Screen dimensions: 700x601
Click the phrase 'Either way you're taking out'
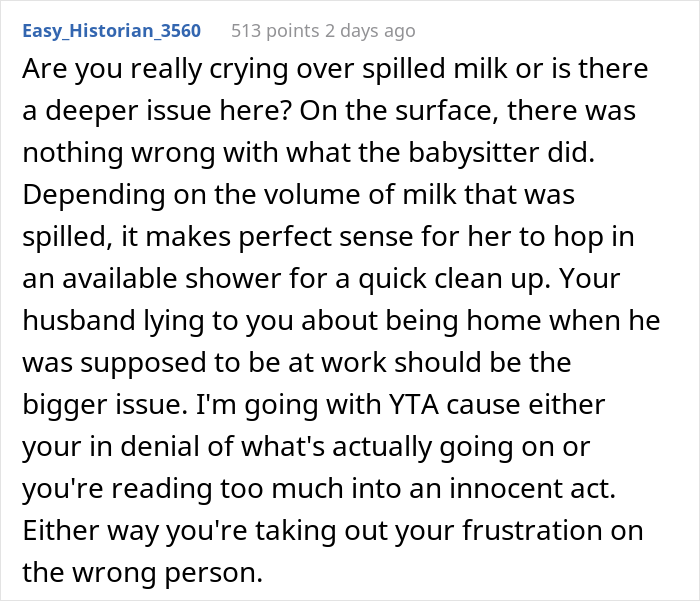(239, 530)
